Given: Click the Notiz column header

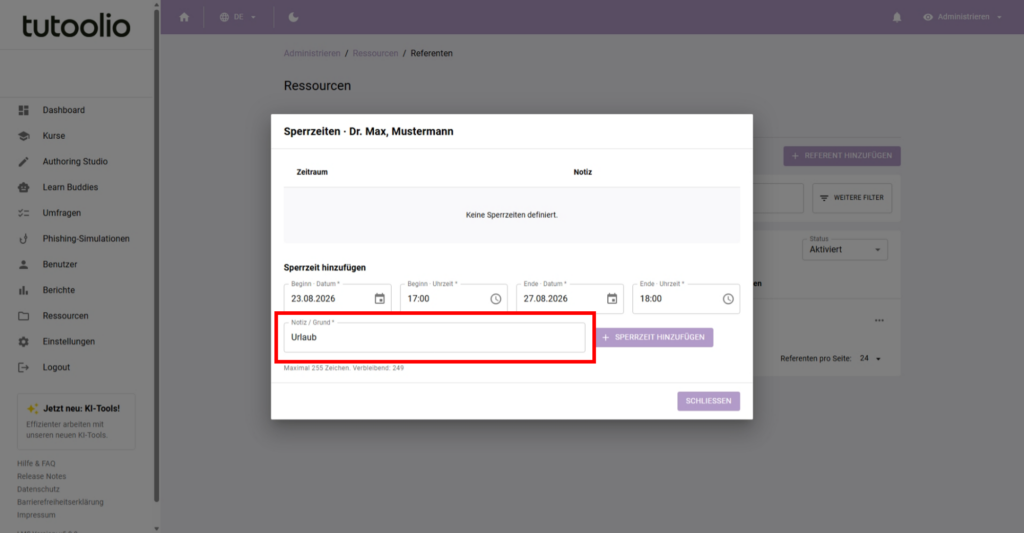Looking at the screenshot, I should (x=583, y=172).
